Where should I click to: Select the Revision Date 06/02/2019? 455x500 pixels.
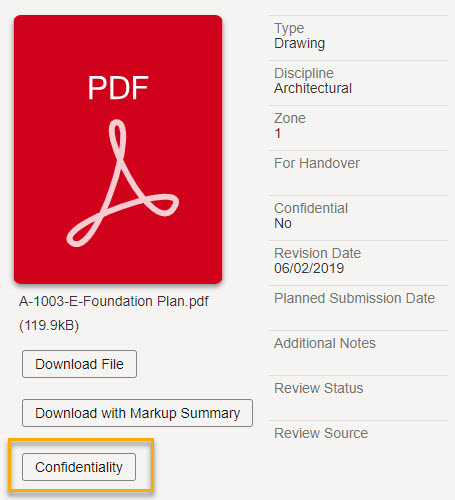(309, 268)
